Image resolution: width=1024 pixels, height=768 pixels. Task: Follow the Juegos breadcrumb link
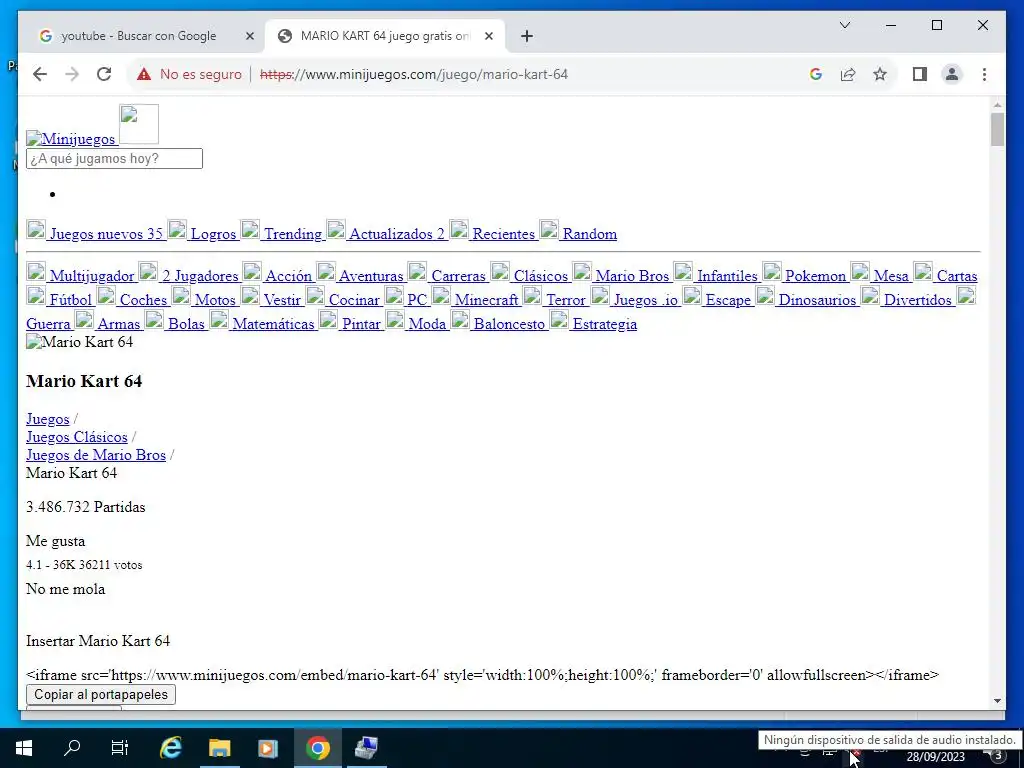click(48, 419)
